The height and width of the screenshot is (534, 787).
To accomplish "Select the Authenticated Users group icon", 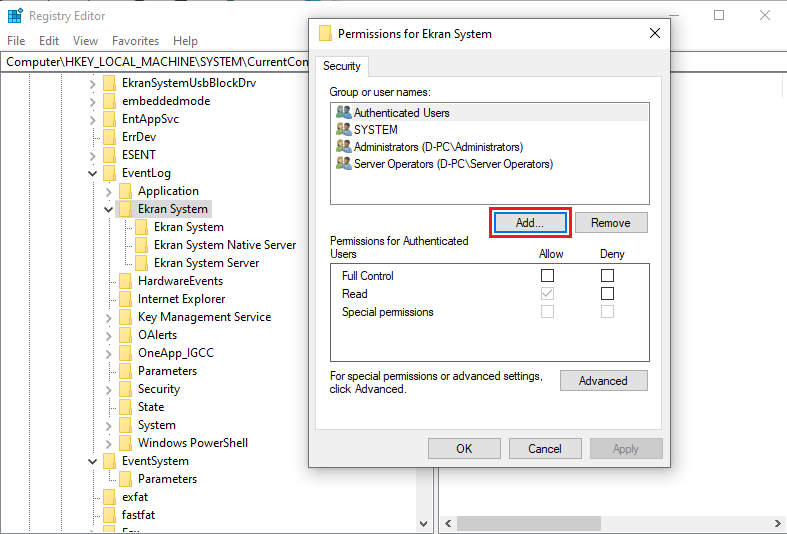I will click(x=344, y=113).
